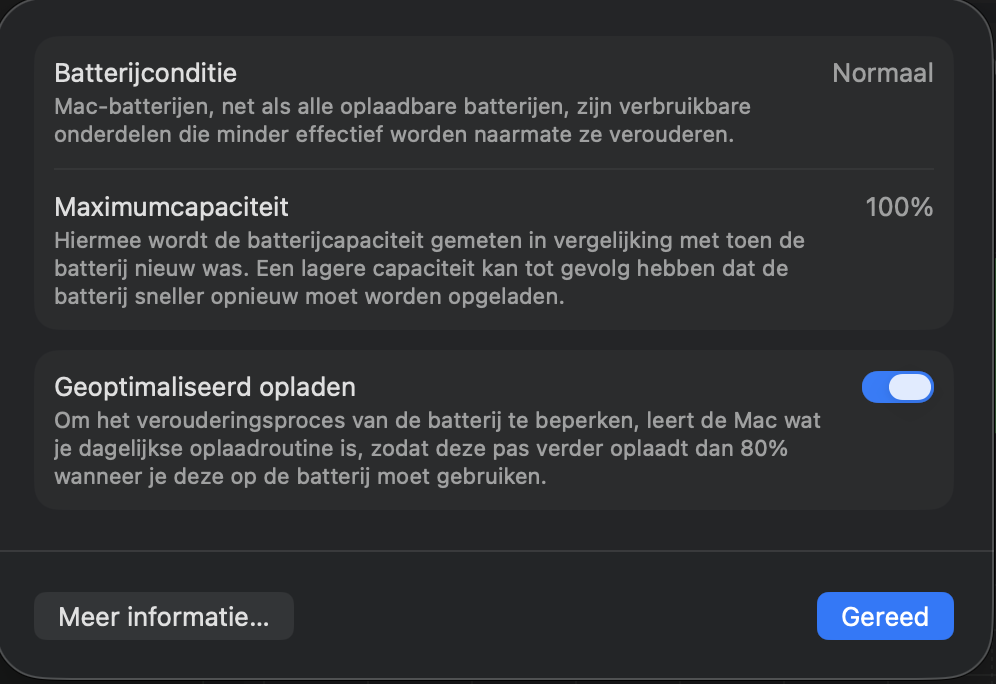
Task: Select the 100% maximum capacity value
Action: (899, 207)
